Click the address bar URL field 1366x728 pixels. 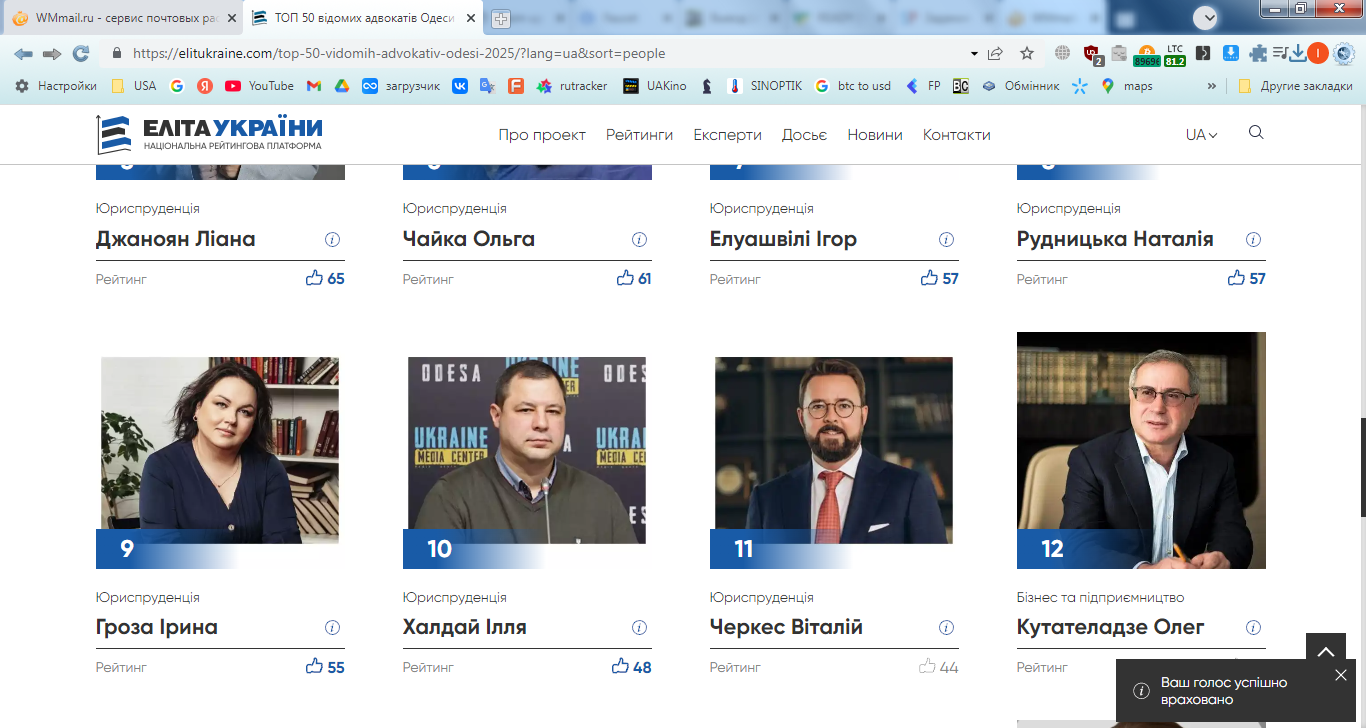click(540, 53)
